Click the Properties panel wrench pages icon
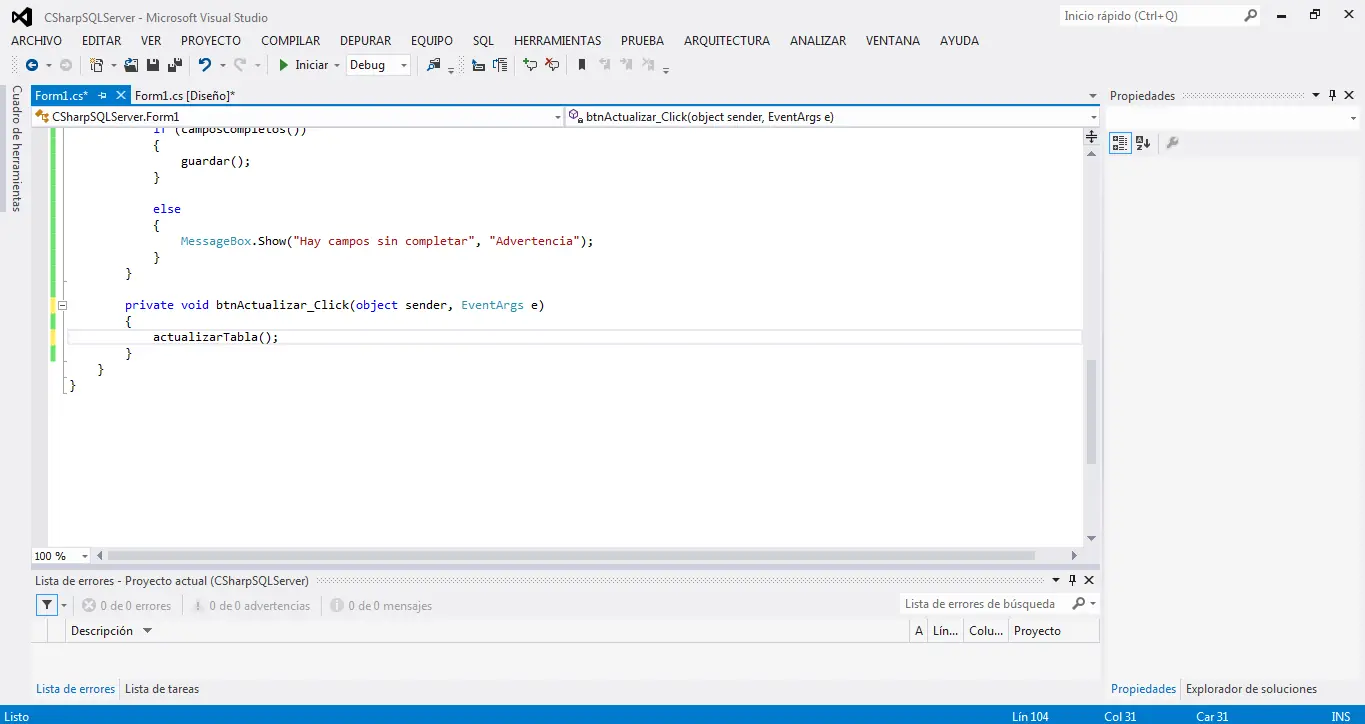1365x724 pixels. tap(1173, 143)
